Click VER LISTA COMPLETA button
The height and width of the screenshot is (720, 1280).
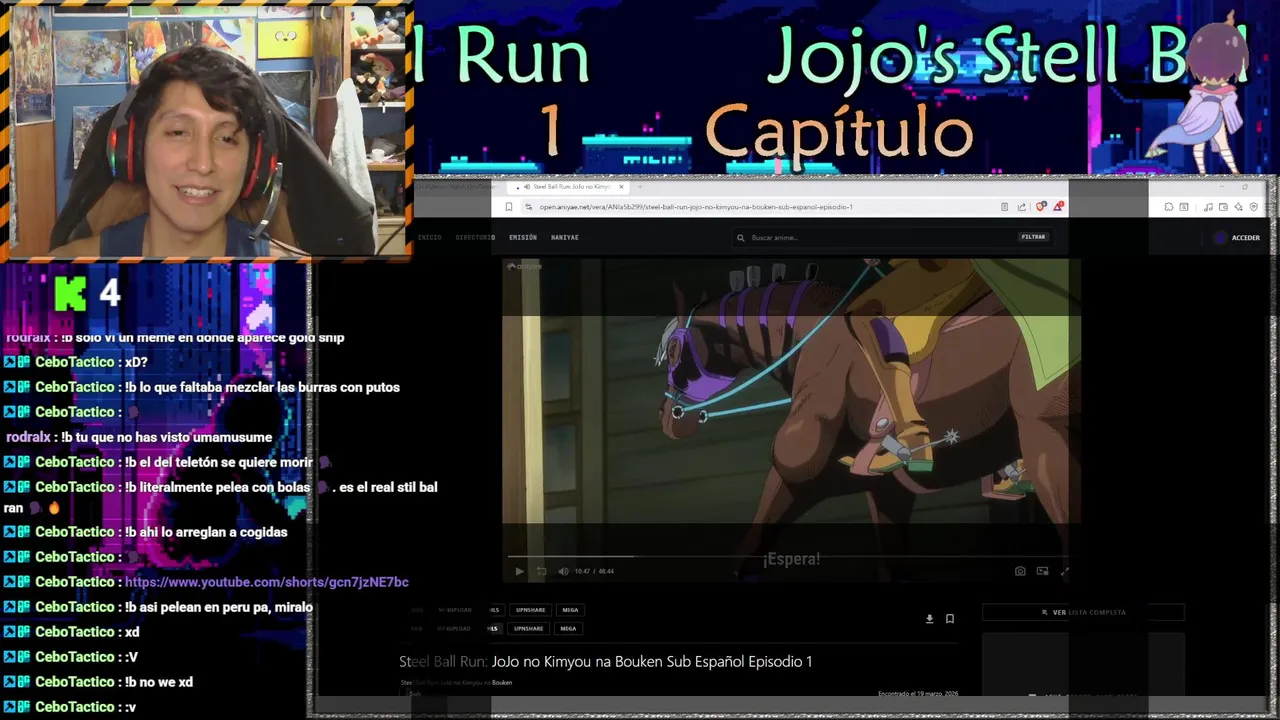[1083, 612]
